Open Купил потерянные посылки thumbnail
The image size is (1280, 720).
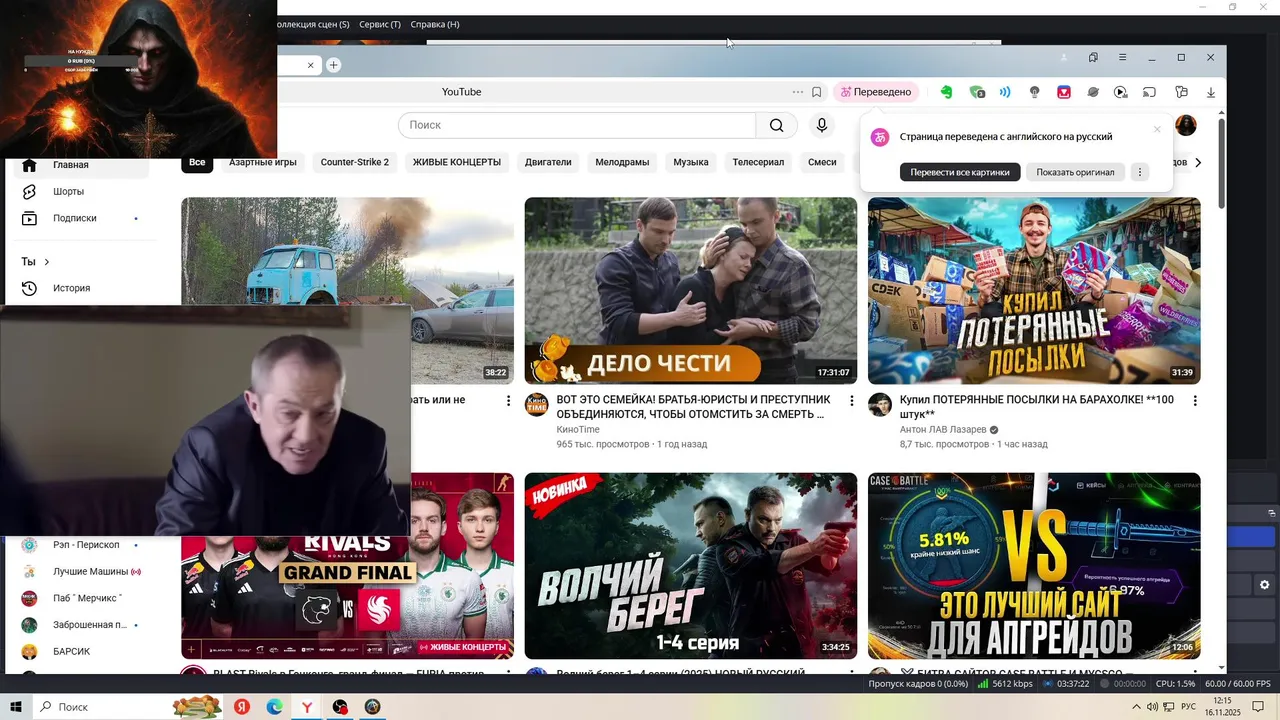pyautogui.click(x=1034, y=290)
